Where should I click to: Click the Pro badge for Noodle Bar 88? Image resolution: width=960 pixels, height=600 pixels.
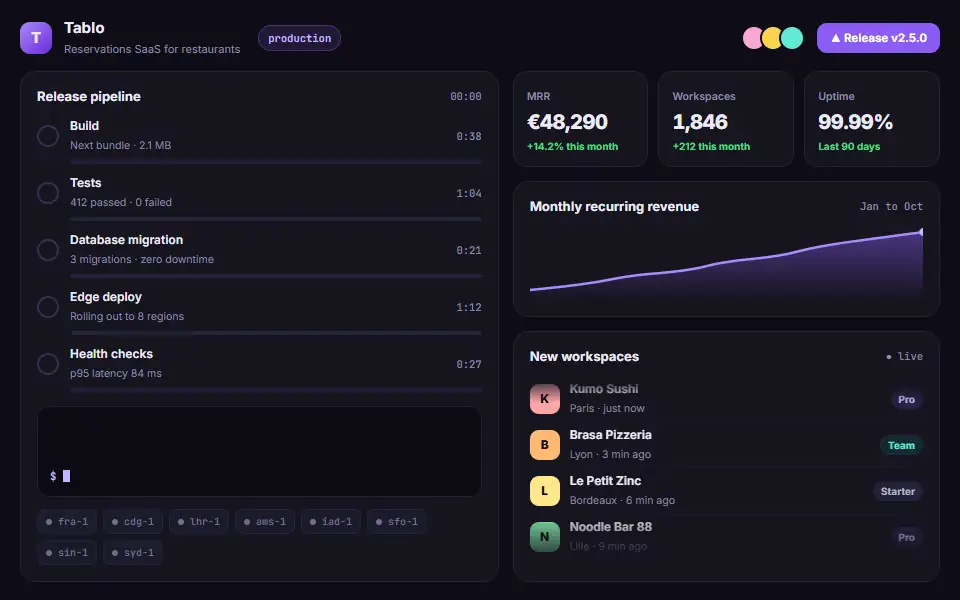point(906,537)
